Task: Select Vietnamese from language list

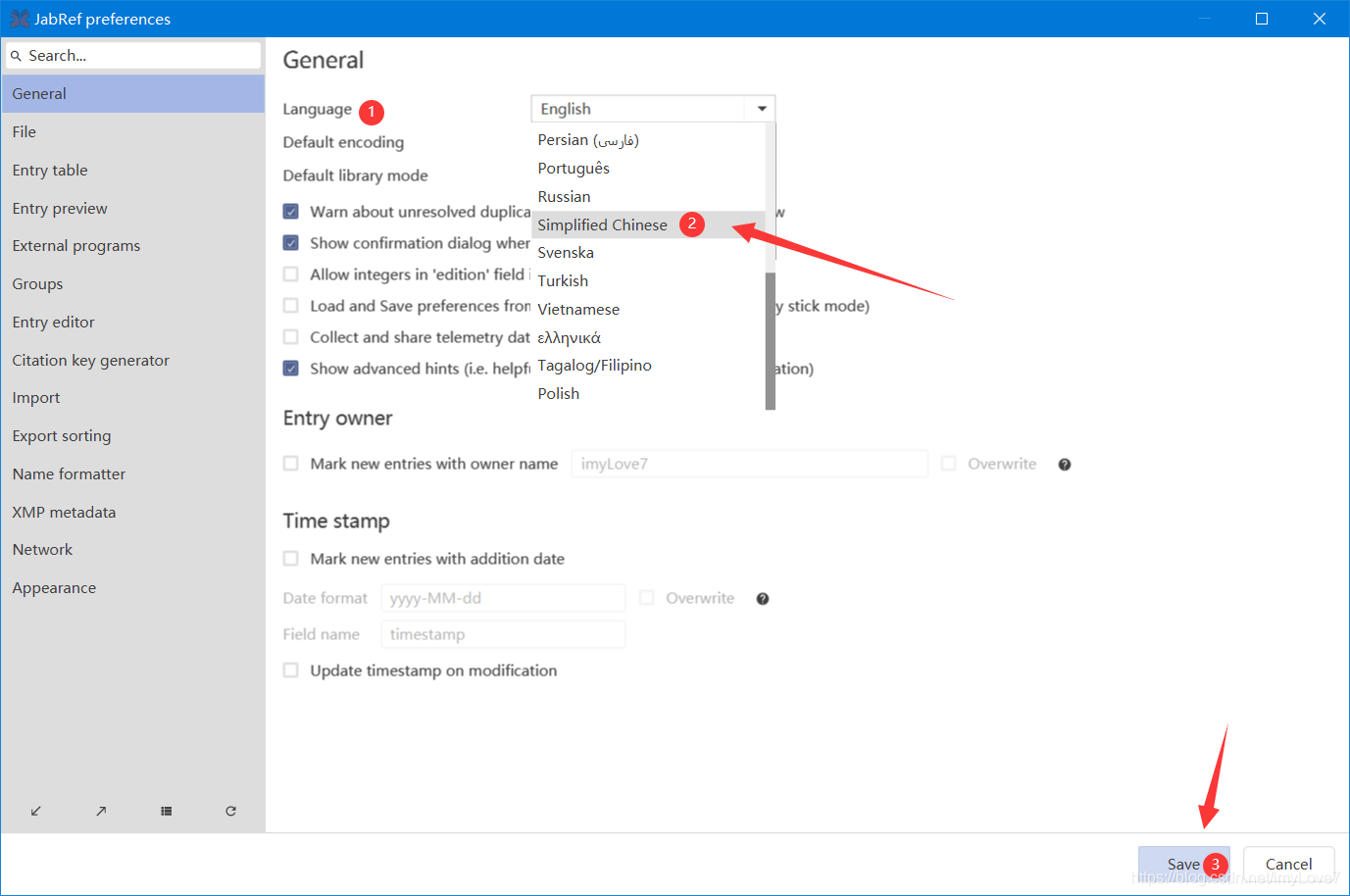Action: (x=648, y=310)
